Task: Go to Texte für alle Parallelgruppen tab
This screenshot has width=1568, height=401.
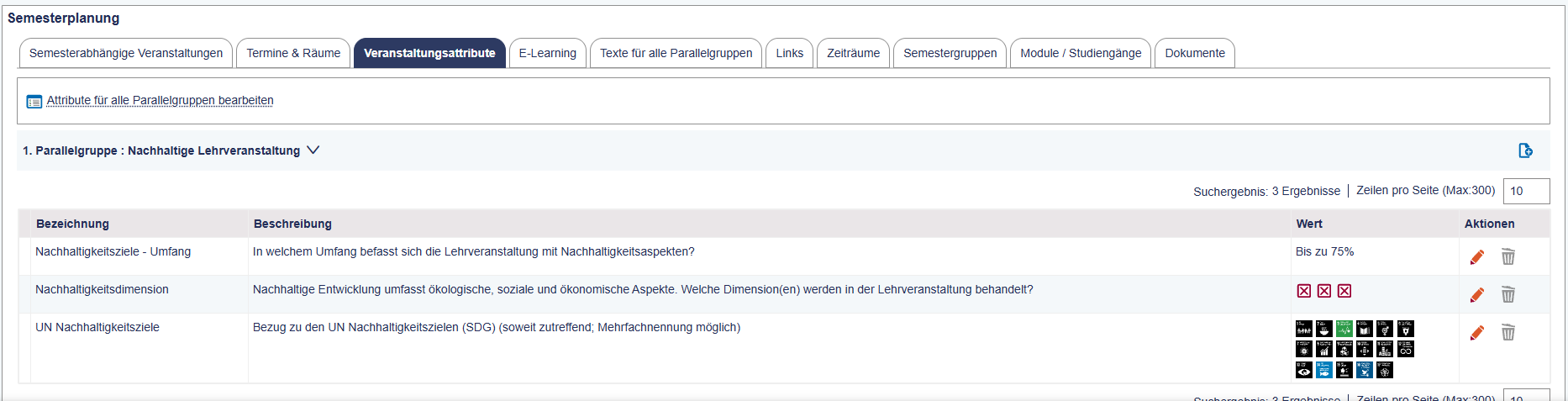Action: coord(676,53)
